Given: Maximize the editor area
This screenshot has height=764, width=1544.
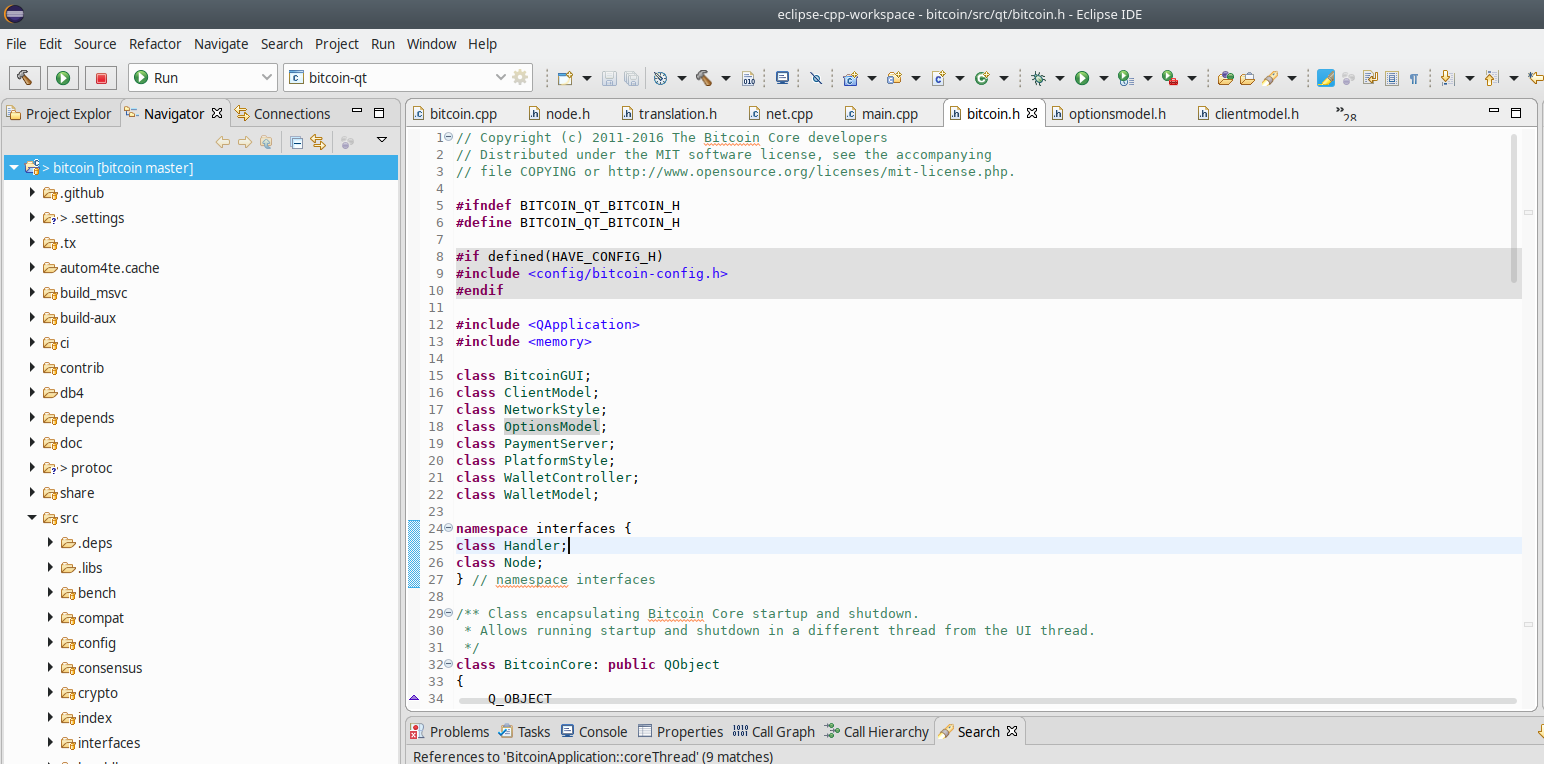Looking at the screenshot, I should coord(1516,112).
